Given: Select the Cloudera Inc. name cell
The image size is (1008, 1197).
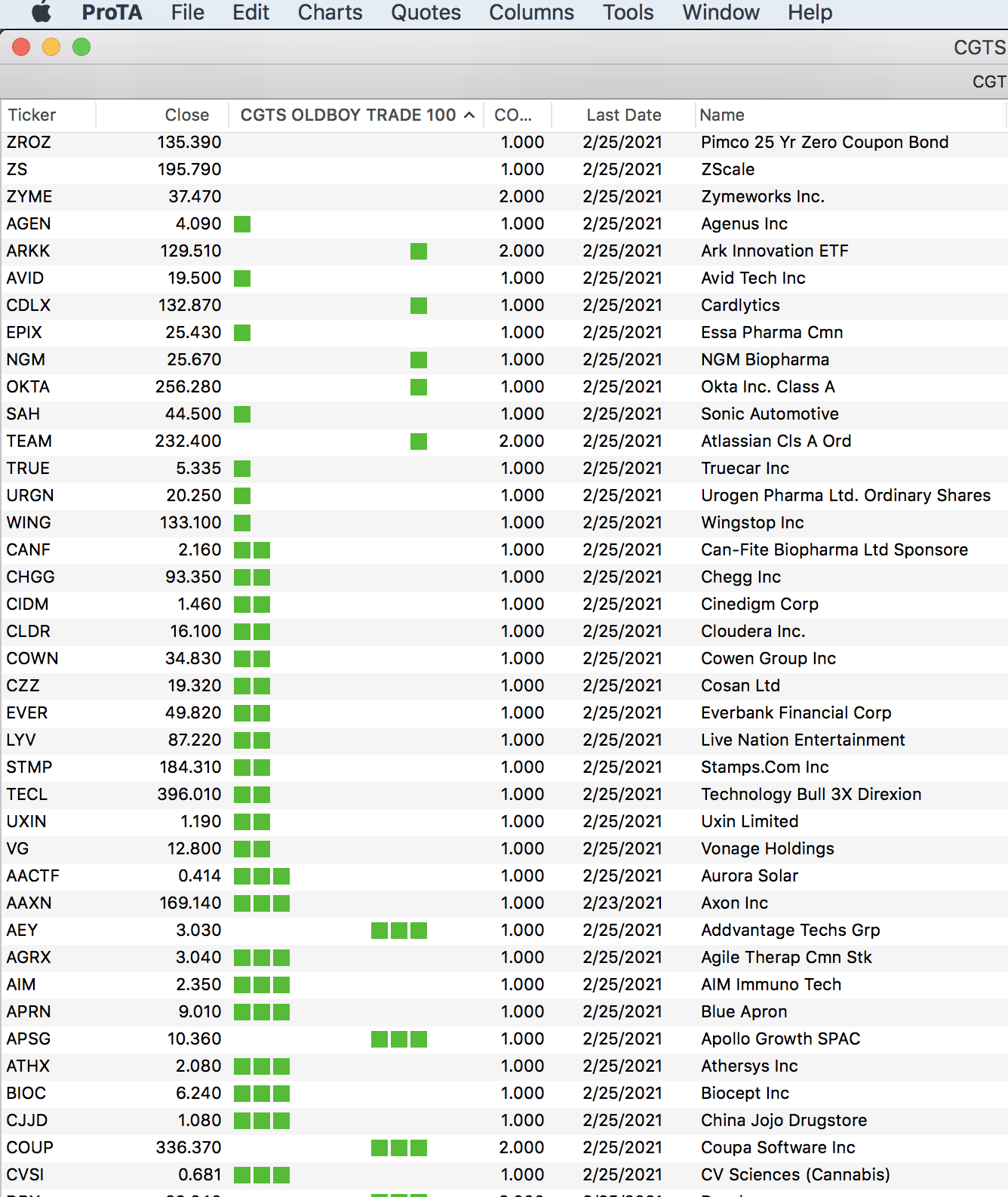Looking at the screenshot, I should (753, 631).
